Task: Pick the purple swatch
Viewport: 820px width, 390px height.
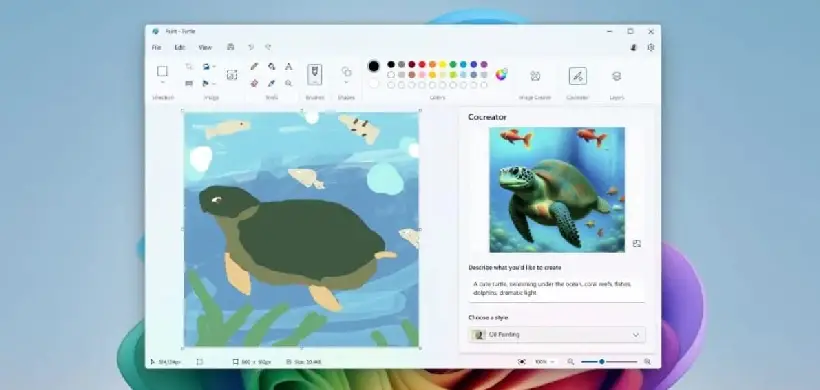Action: [x=484, y=64]
